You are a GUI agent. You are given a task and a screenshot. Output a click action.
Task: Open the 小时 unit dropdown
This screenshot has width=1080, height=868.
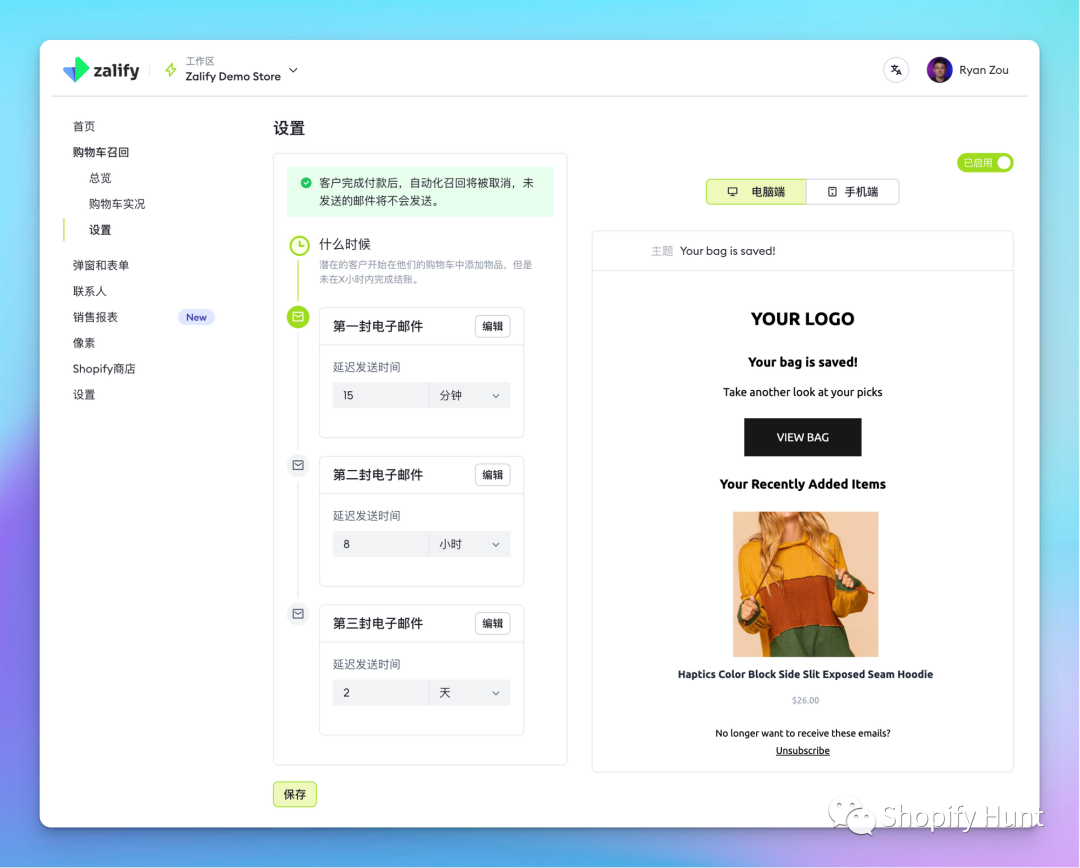click(468, 544)
